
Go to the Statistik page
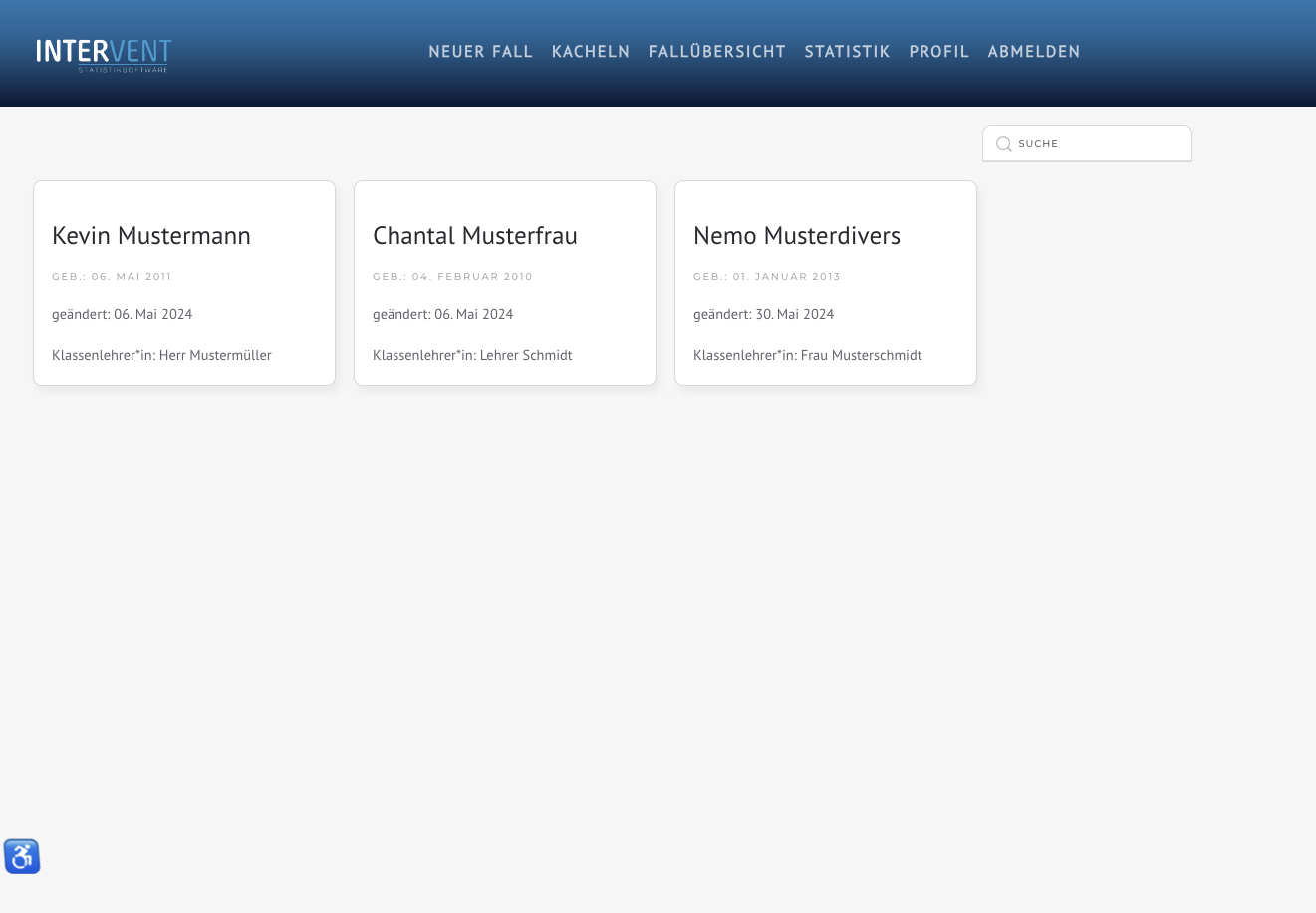(847, 52)
